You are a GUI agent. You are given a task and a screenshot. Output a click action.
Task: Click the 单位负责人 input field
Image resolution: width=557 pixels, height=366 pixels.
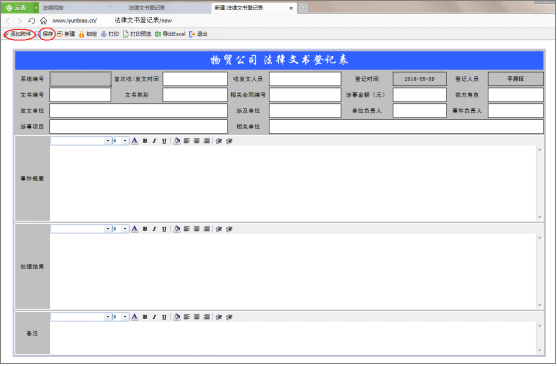420,111
